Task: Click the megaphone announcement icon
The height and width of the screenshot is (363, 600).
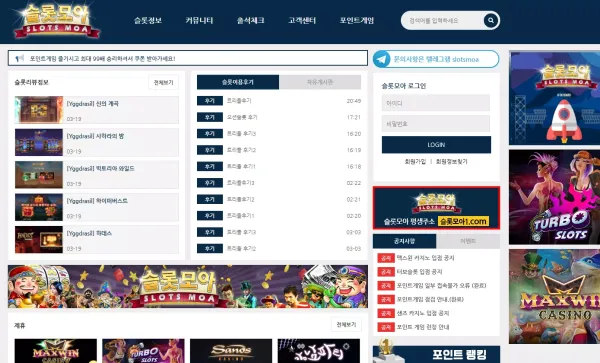Action: 20,59
